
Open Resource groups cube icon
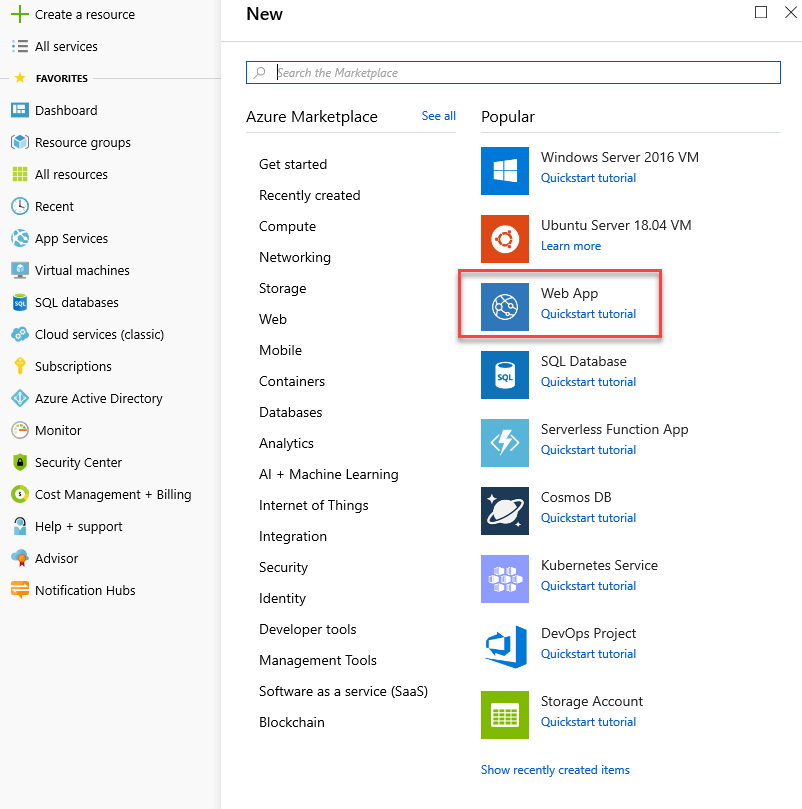point(20,142)
